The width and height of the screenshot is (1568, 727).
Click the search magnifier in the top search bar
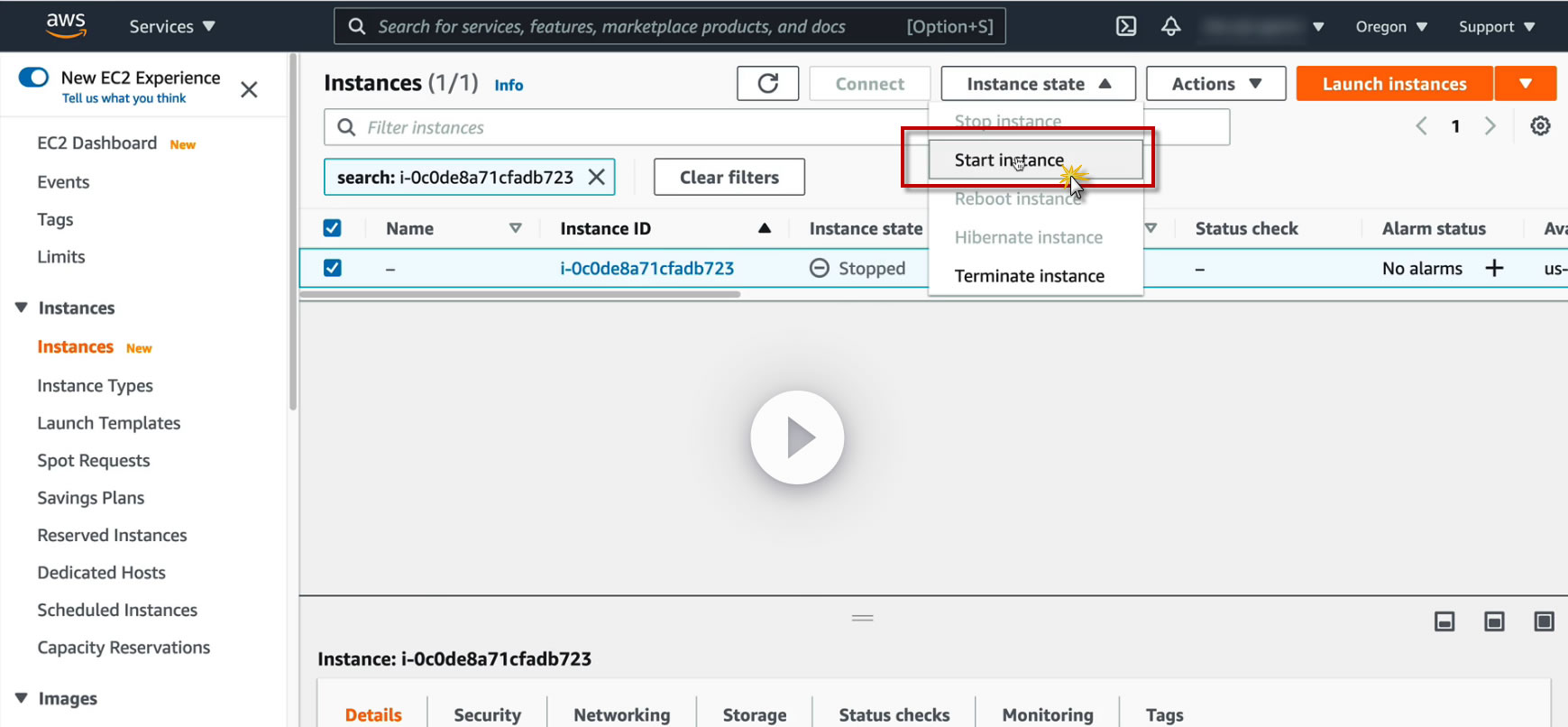coord(357,26)
